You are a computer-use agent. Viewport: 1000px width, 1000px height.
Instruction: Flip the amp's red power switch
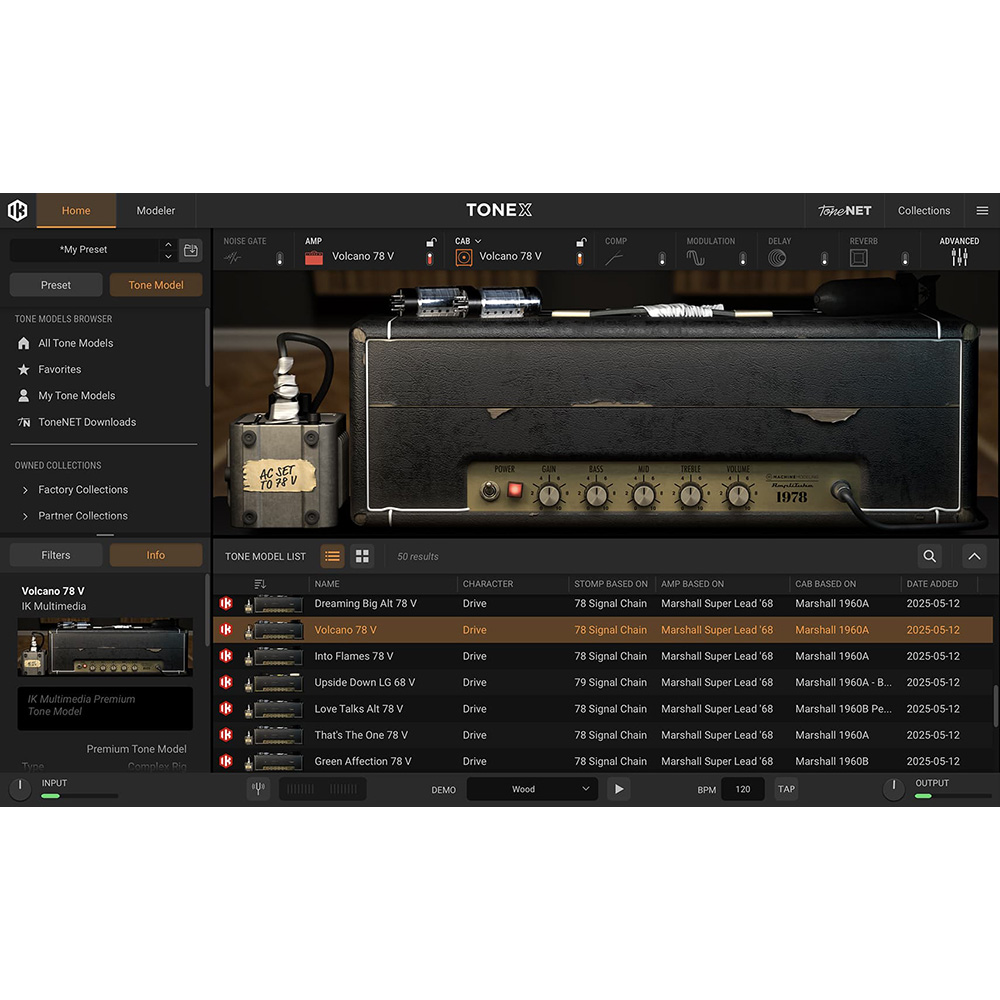(x=516, y=491)
